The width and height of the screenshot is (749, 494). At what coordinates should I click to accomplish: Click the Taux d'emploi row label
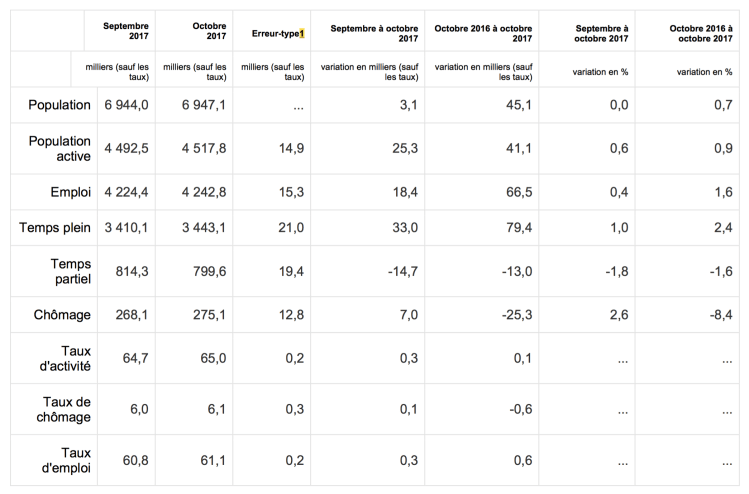pyautogui.click(x=63, y=459)
